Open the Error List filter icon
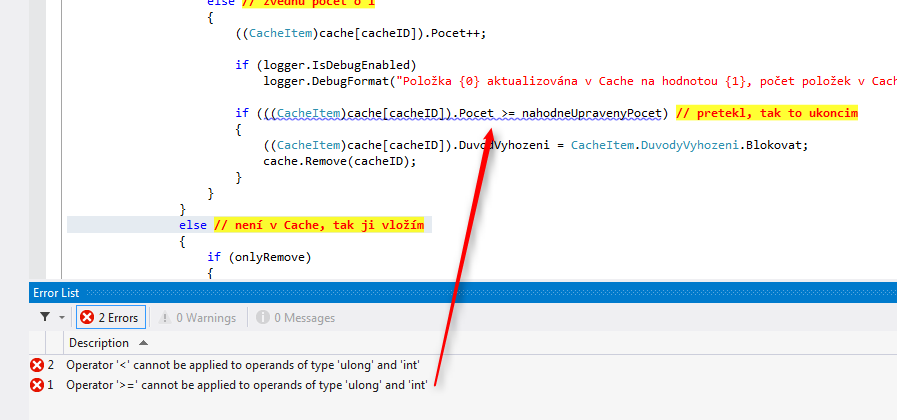This screenshot has height=420, width=897. coord(45,317)
